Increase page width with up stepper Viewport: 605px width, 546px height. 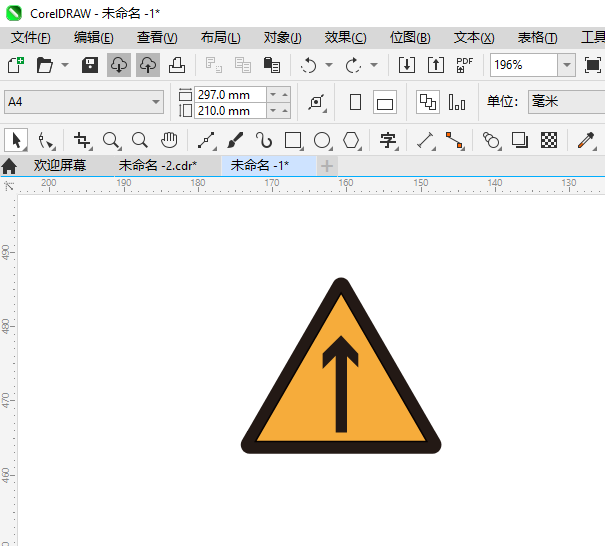285,95
